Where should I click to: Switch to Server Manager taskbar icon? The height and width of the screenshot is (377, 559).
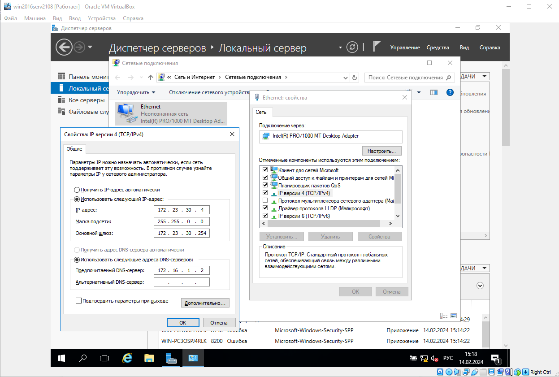click(171, 358)
